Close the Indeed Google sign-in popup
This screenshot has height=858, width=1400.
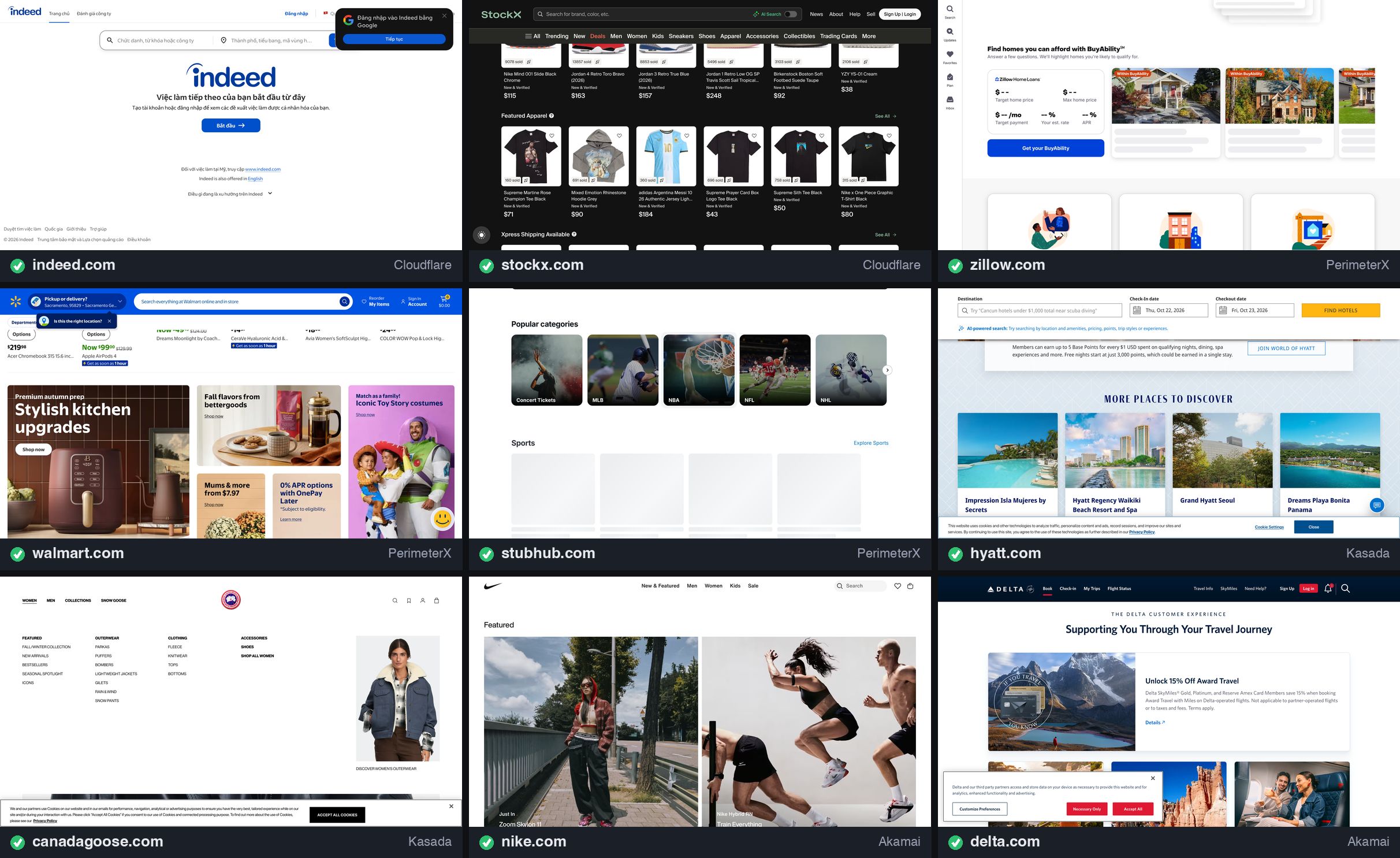click(444, 16)
